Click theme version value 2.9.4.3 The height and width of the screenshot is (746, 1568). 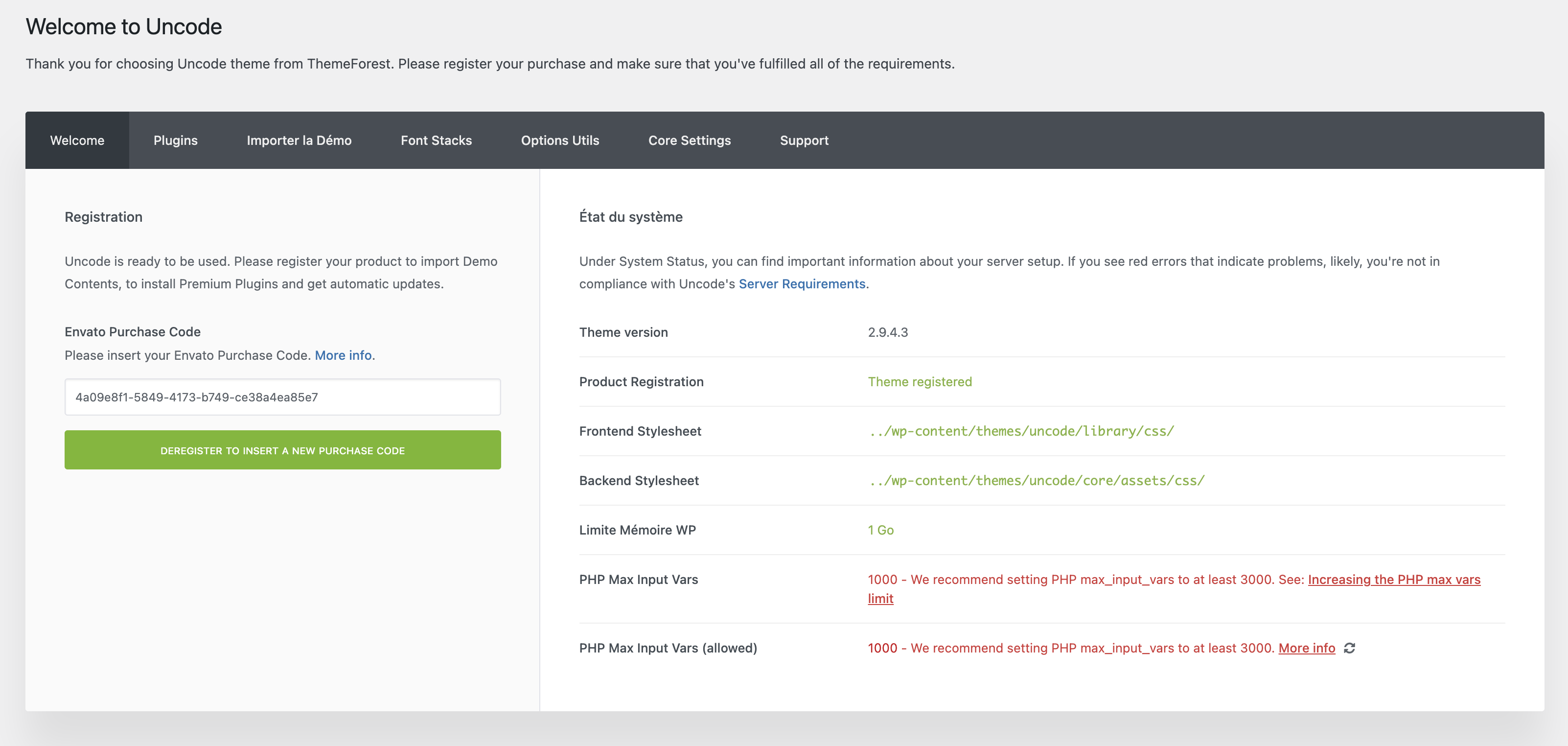click(x=887, y=332)
